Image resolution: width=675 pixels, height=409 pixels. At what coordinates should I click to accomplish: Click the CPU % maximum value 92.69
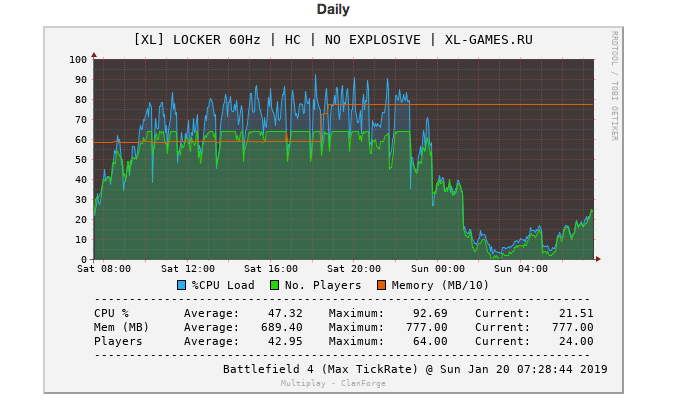click(430, 313)
